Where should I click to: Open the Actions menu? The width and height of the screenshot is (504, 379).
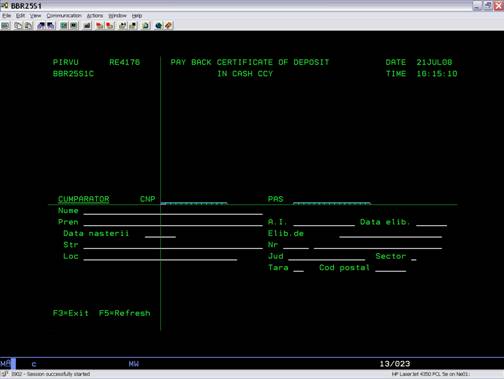pos(95,16)
